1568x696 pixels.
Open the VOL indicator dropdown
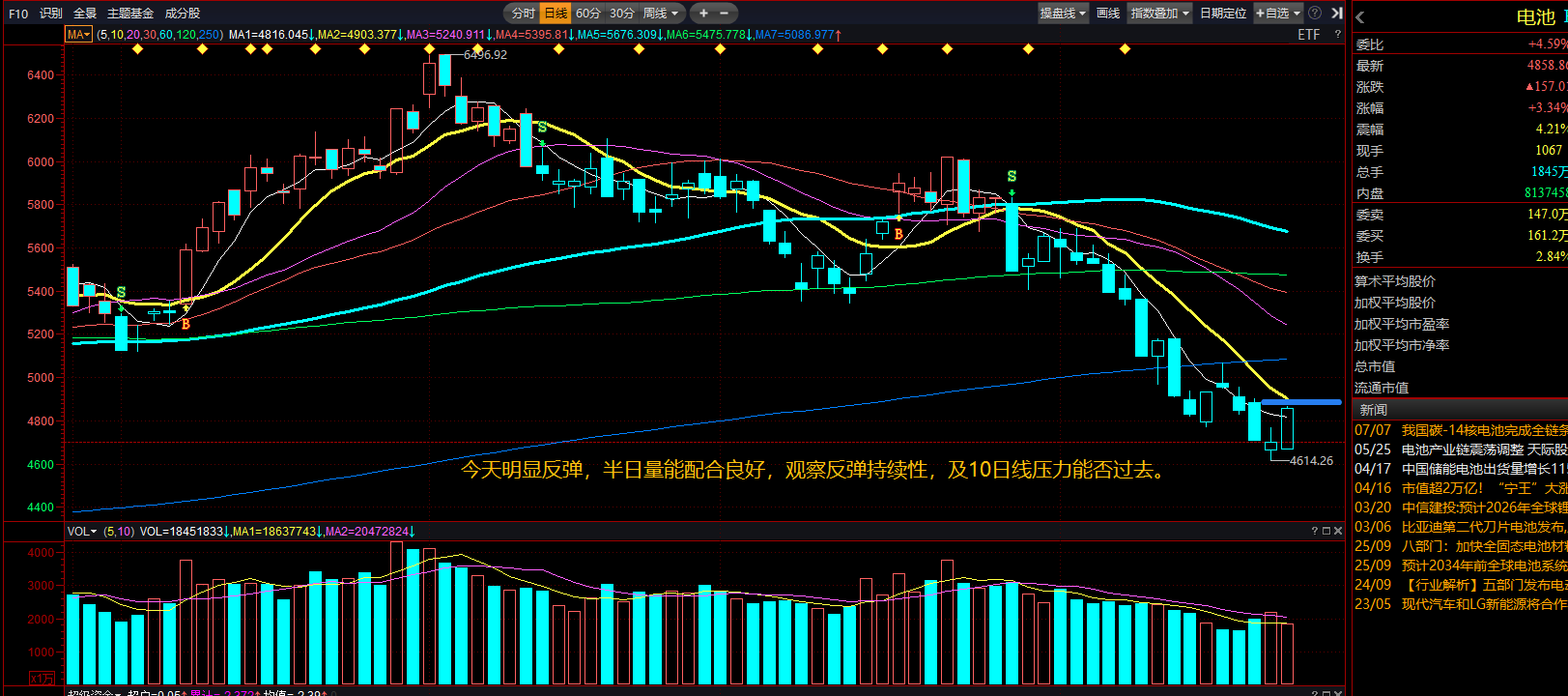(x=82, y=532)
